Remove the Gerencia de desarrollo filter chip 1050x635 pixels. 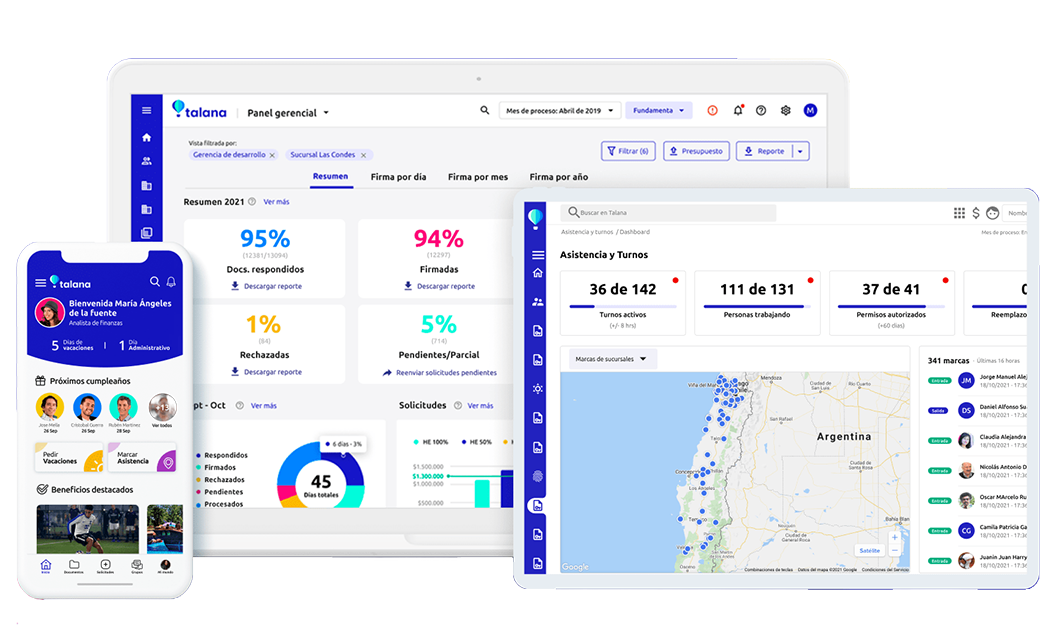click(272, 155)
